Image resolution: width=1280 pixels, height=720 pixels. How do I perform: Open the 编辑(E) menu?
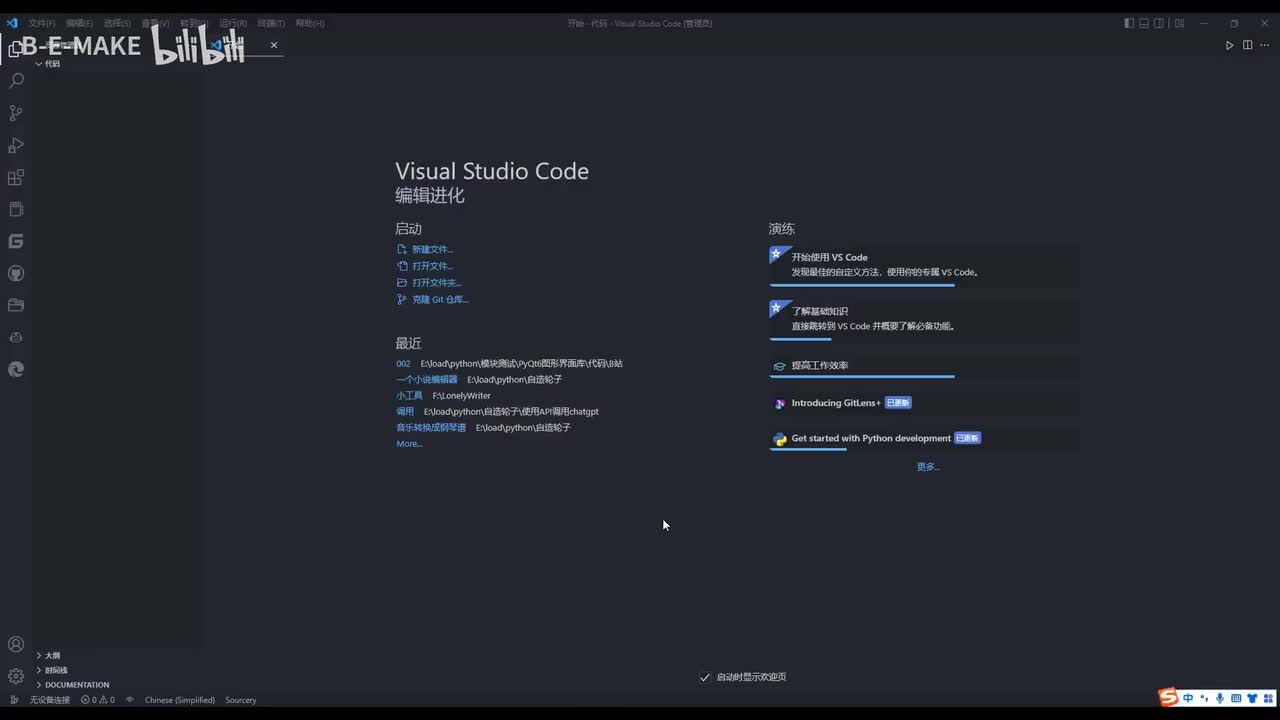click(79, 23)
